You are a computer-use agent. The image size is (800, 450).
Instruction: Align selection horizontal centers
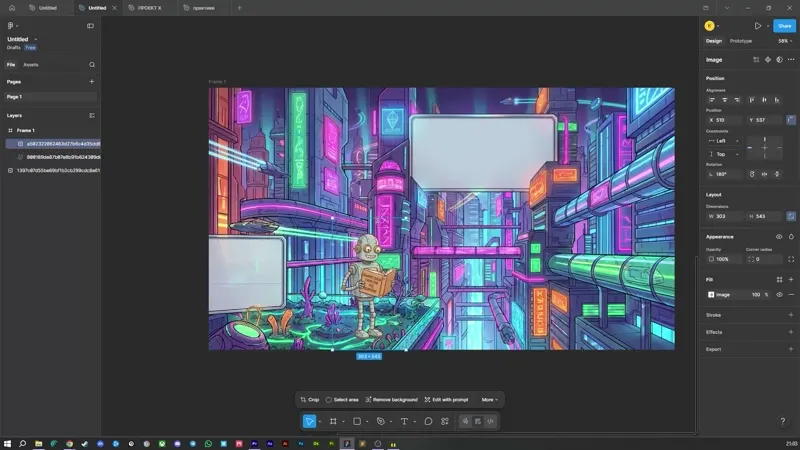point(724,100)
